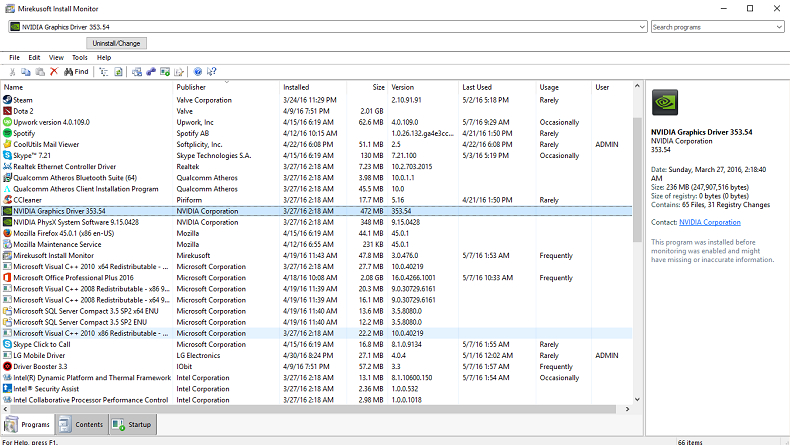The height and width of the screenshot is (445, 790).
Task: Sort by the Last Used column header
Action: coord(497,87)
